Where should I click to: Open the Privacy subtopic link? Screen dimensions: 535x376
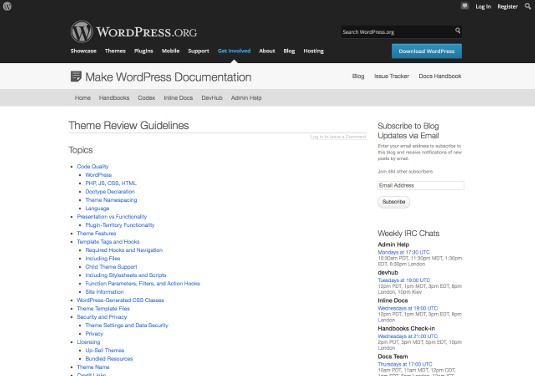pyautogui.click(x=94, y=334)
